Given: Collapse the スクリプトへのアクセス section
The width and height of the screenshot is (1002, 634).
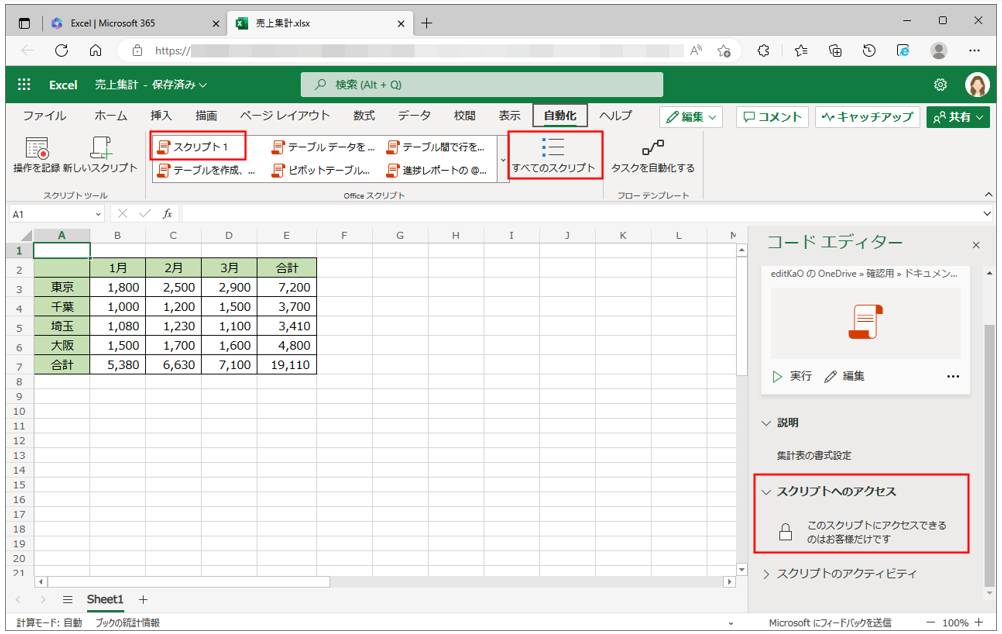Looking at the screenshot, I should (x=766, y=492).
